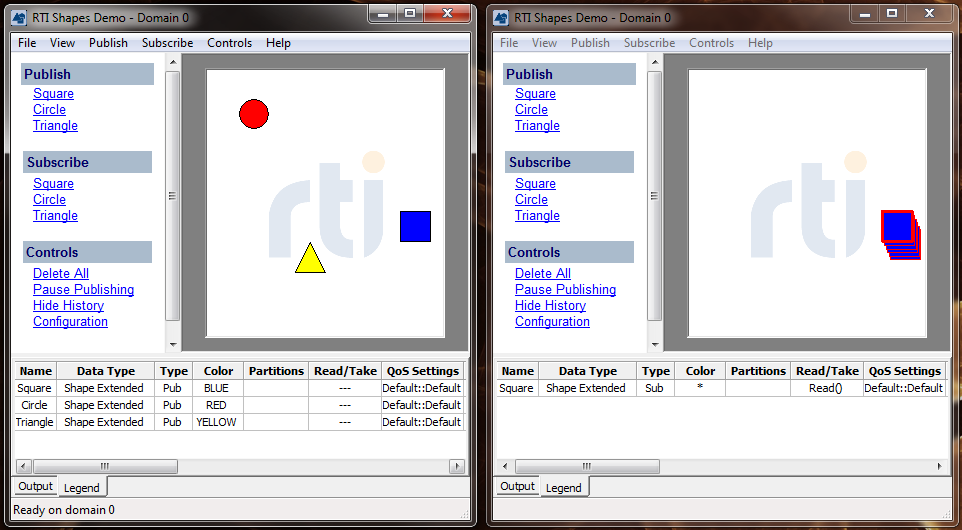Click QoS Settings column header in right table
The image size is (962, 530).
pyautogui.click(x=905, y=371)
